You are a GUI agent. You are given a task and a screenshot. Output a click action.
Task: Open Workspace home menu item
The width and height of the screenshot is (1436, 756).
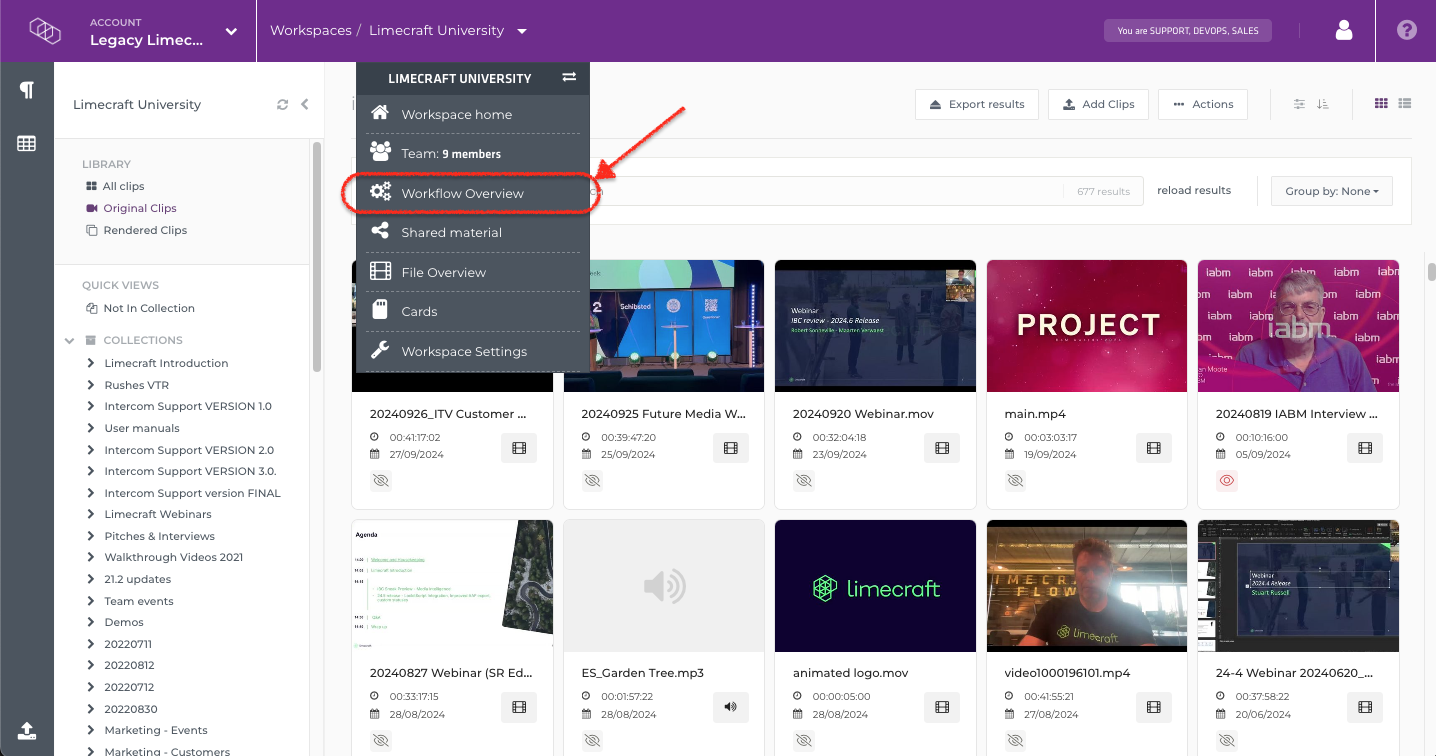coord(473,114)
